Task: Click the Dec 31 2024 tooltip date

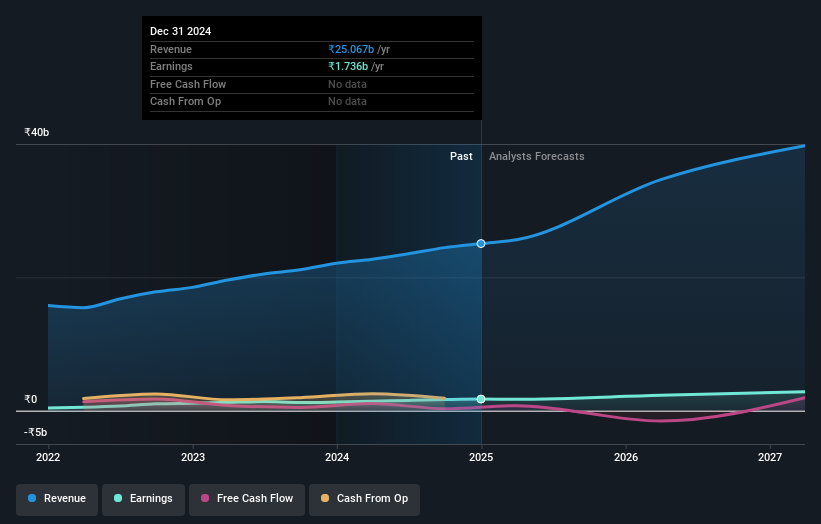Action: [x=181, y=31]
